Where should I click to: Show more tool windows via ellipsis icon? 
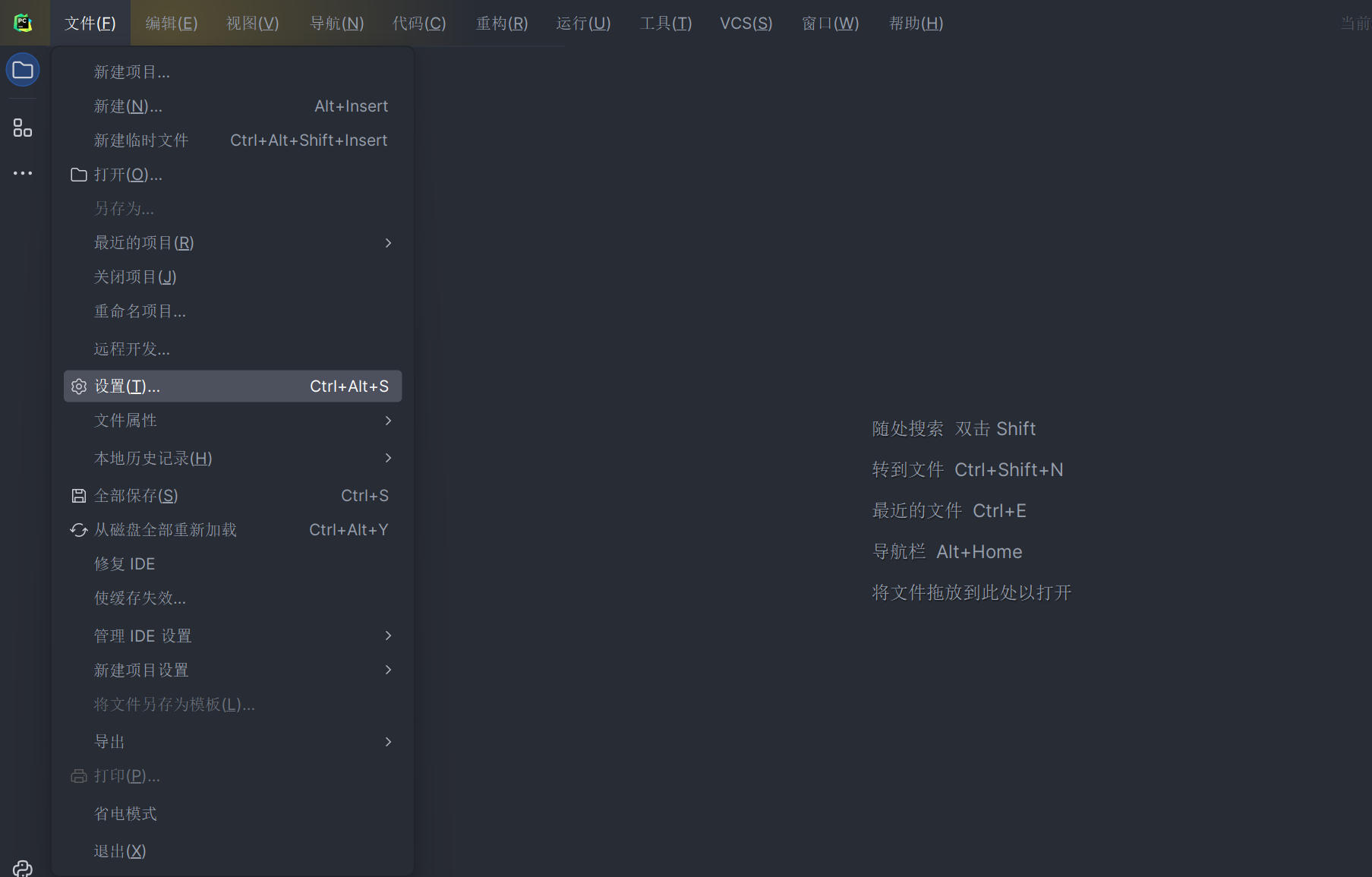coord(23,173)
